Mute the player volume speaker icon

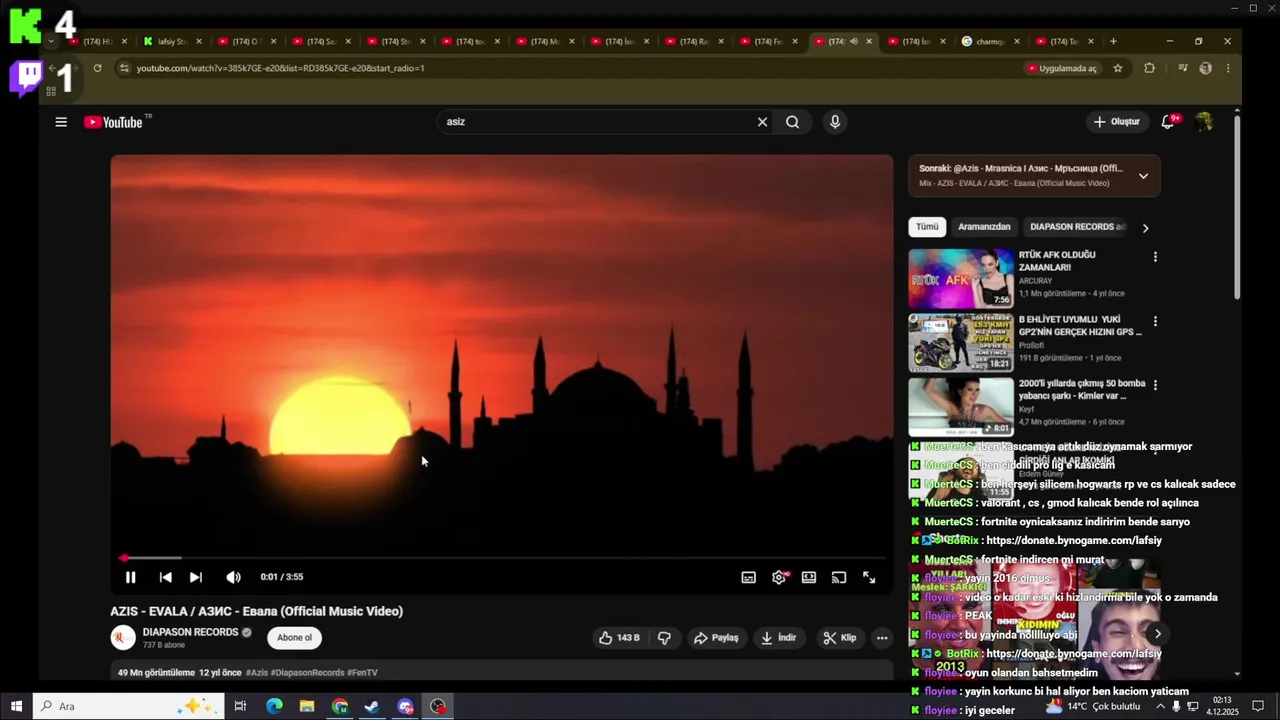click(x=233, y=577)
